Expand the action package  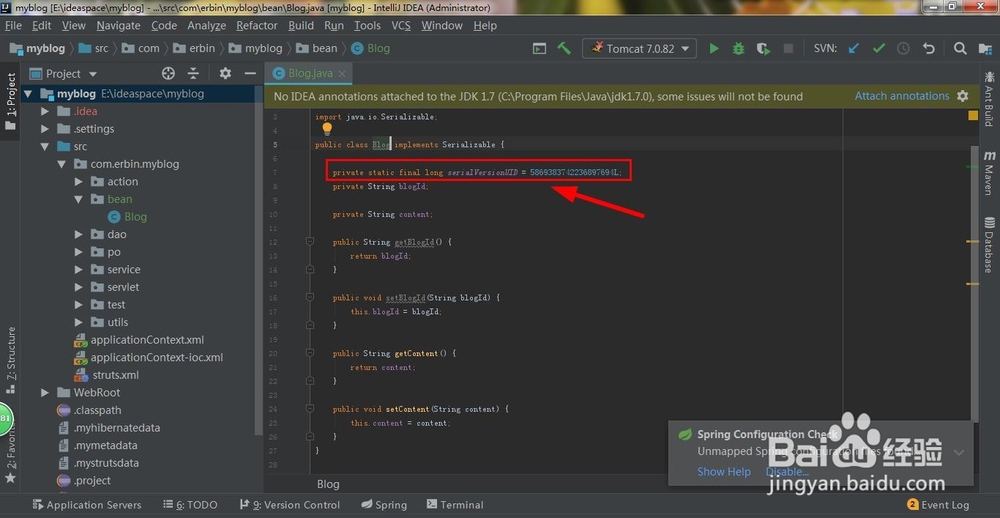click(78, 182)
